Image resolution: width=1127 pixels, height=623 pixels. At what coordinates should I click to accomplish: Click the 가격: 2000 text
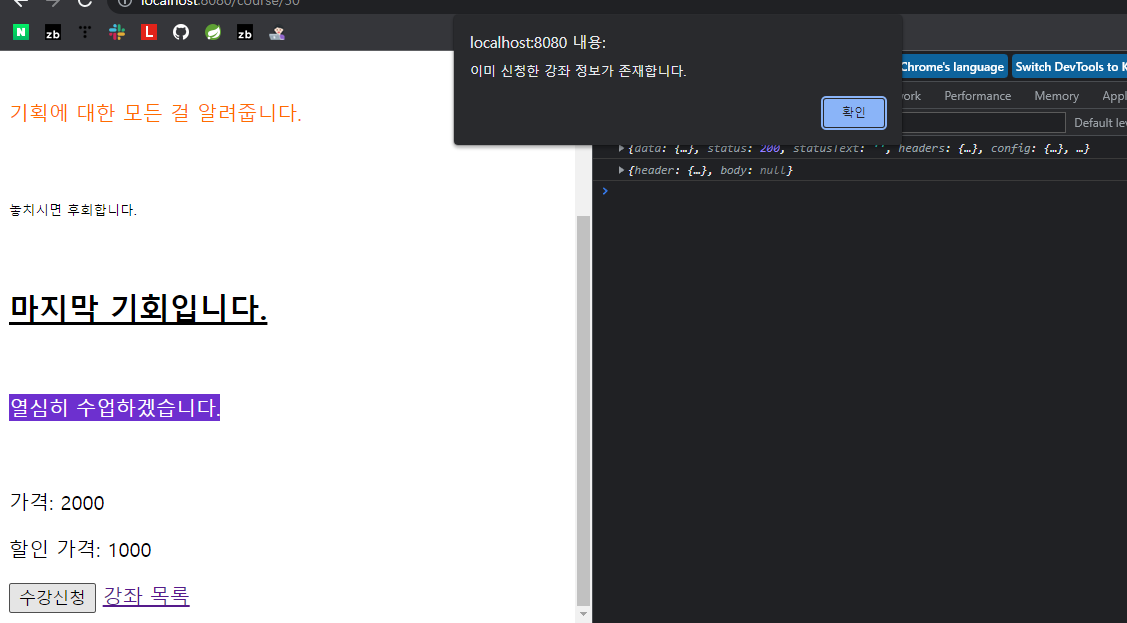coord(57,502)
